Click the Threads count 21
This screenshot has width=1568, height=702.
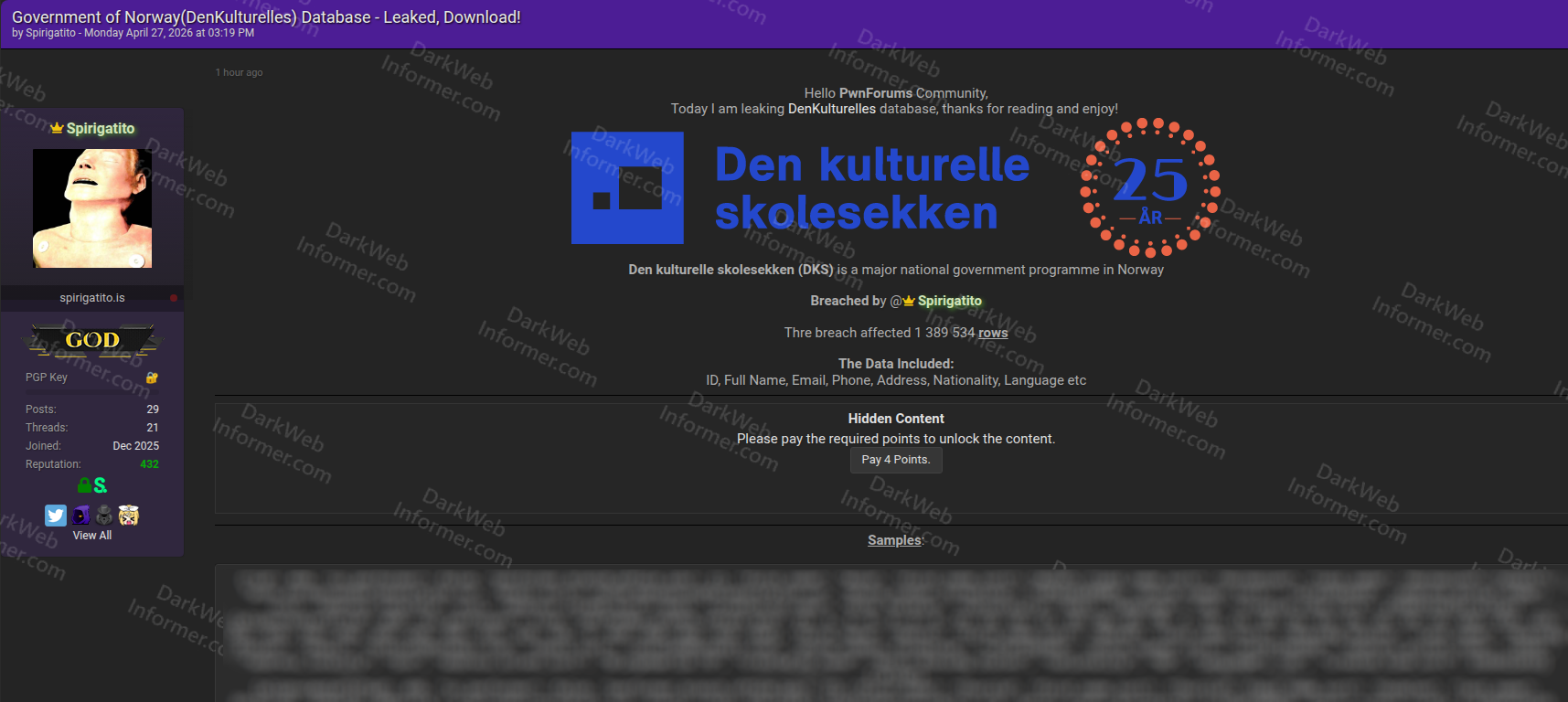pyautogui.click(x=153, y=428)
